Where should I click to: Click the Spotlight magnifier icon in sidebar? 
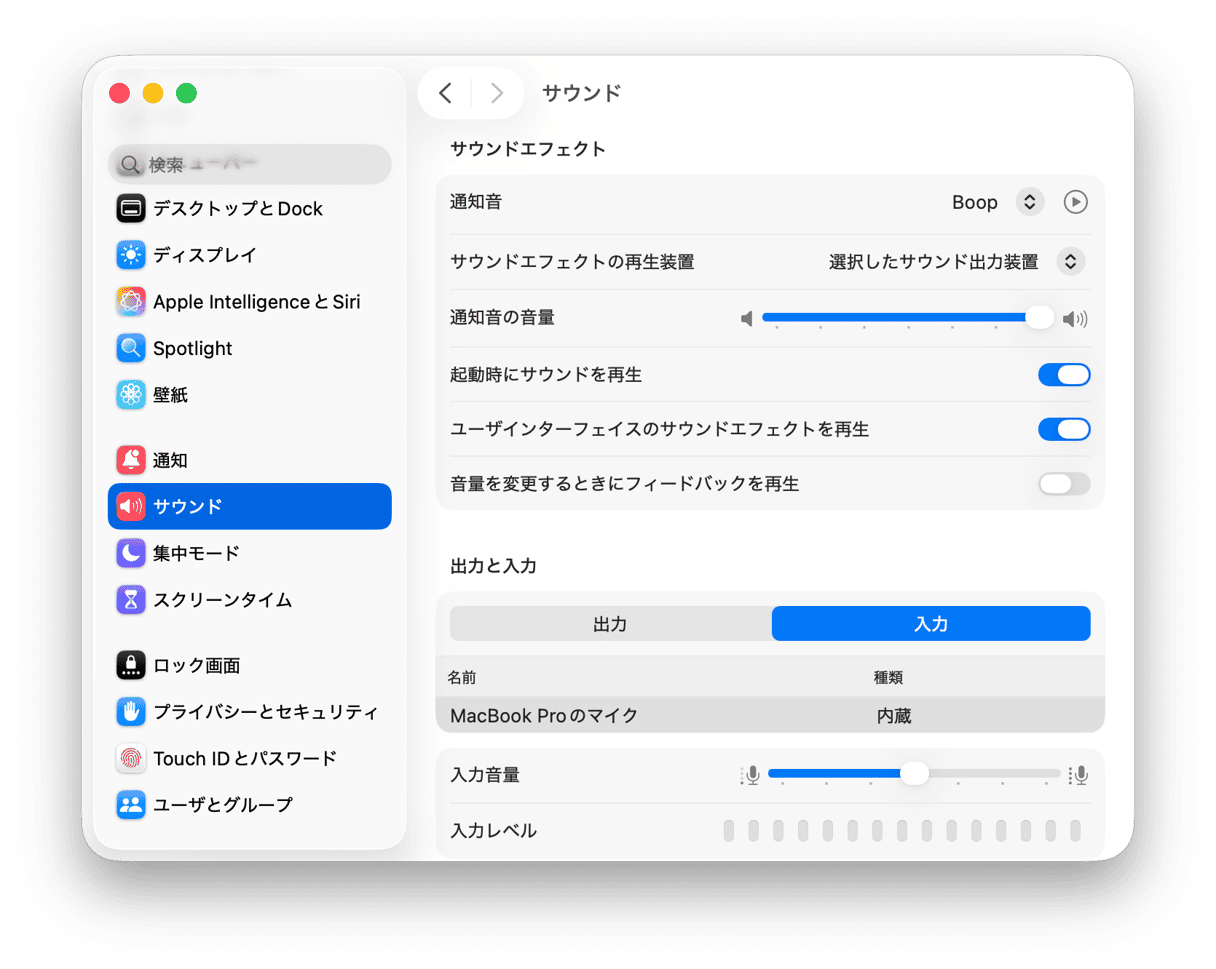131,348
